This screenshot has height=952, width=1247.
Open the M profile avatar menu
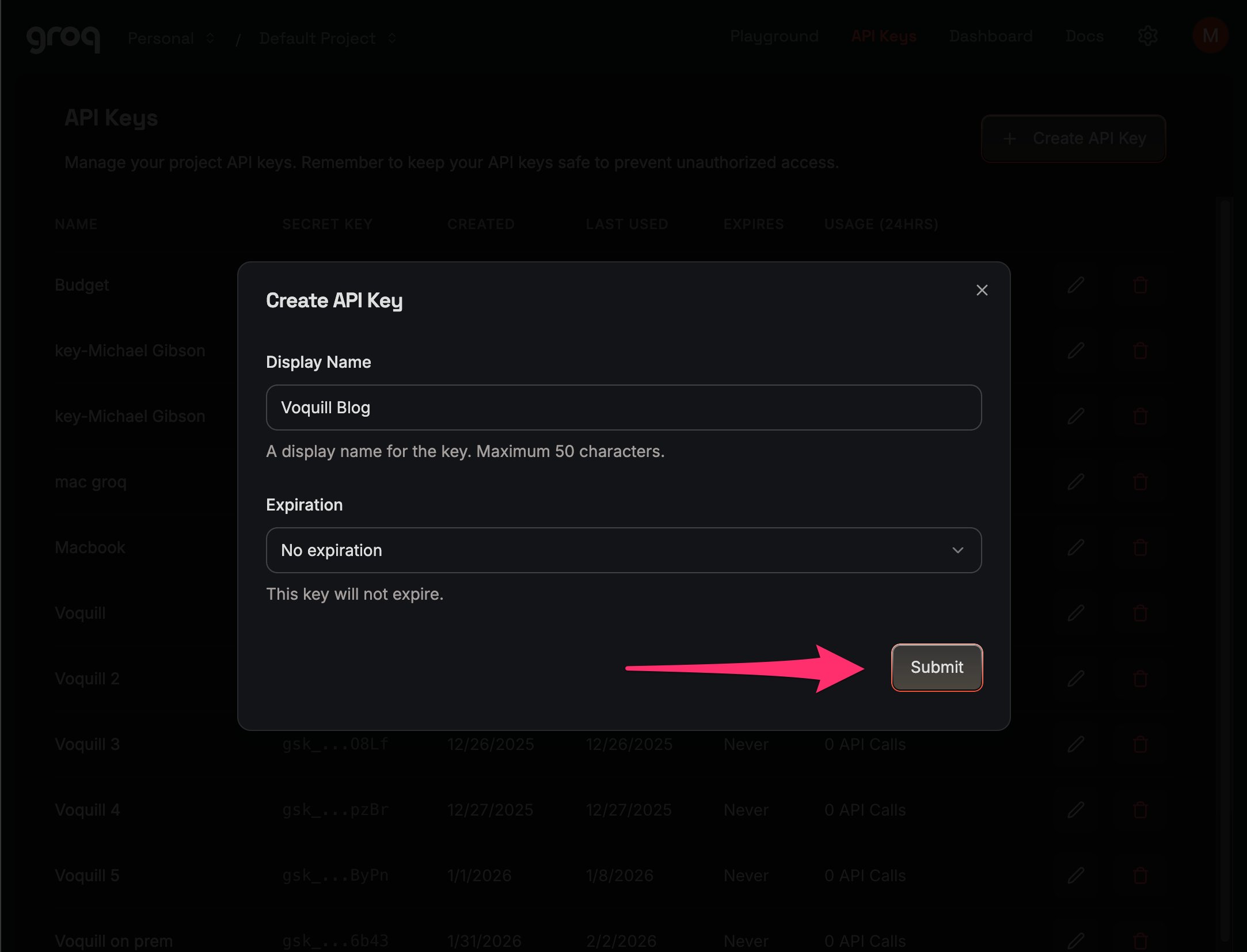coord(1210,36)
